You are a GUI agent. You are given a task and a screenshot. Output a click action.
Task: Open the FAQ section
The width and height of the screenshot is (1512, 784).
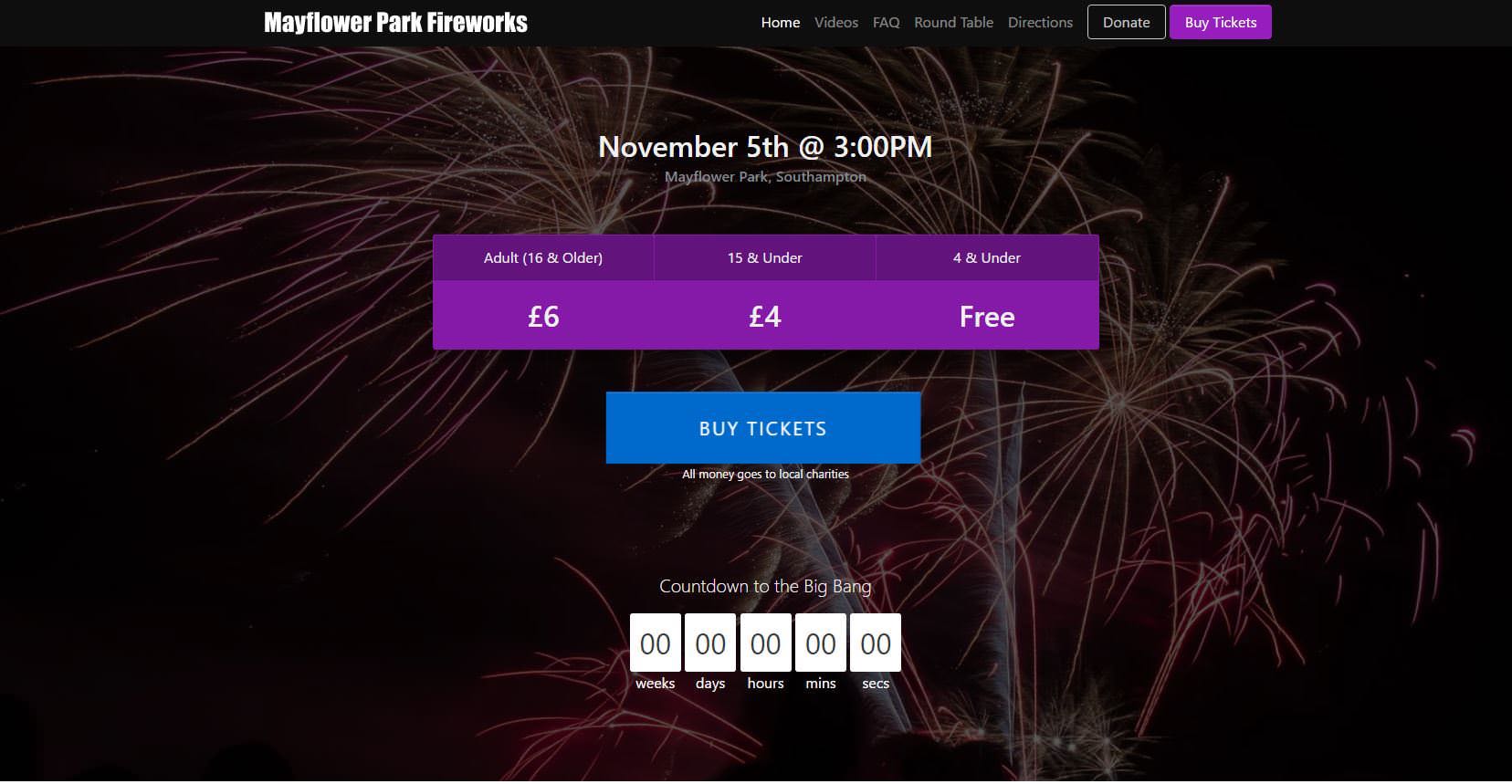coord(886,22)
